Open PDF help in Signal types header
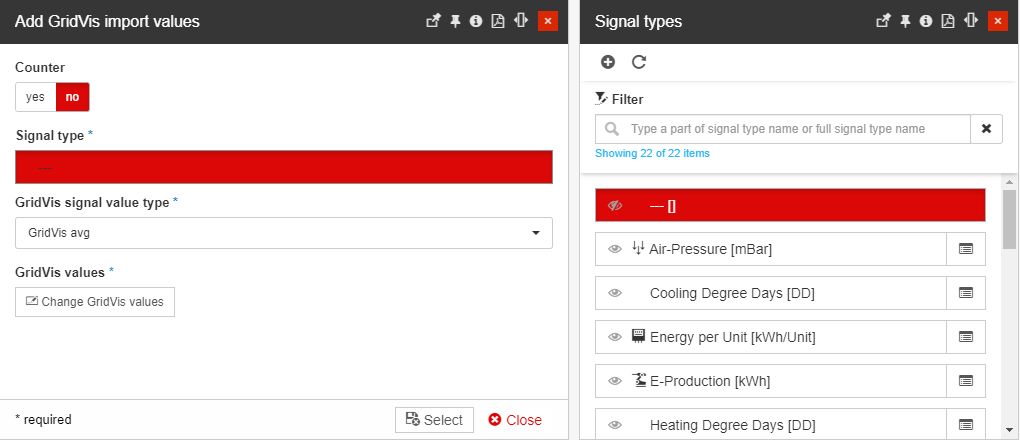Screen dimensions: 1020x440 948,21
